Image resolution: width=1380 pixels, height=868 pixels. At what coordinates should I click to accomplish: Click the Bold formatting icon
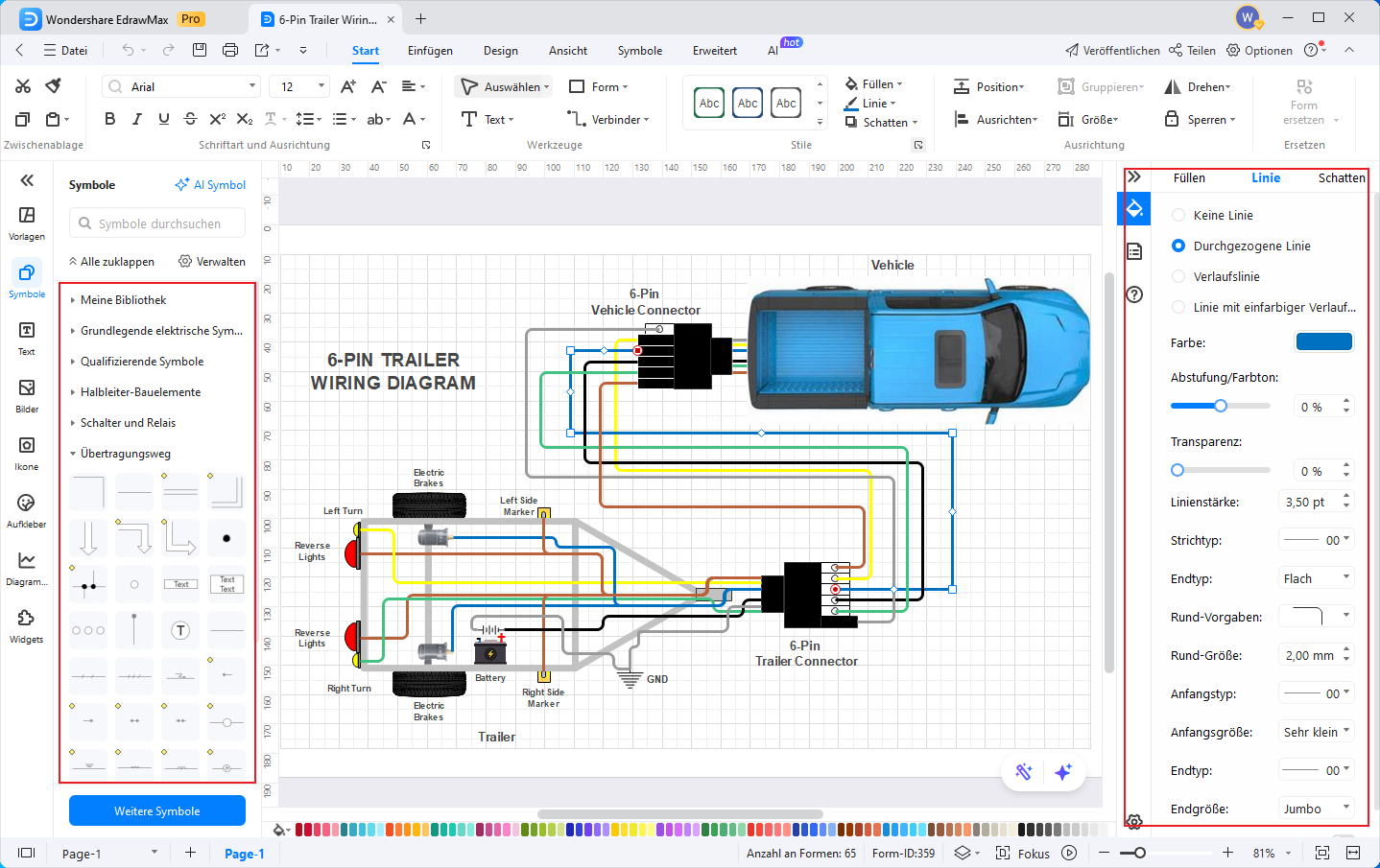[x=109, y=119]
